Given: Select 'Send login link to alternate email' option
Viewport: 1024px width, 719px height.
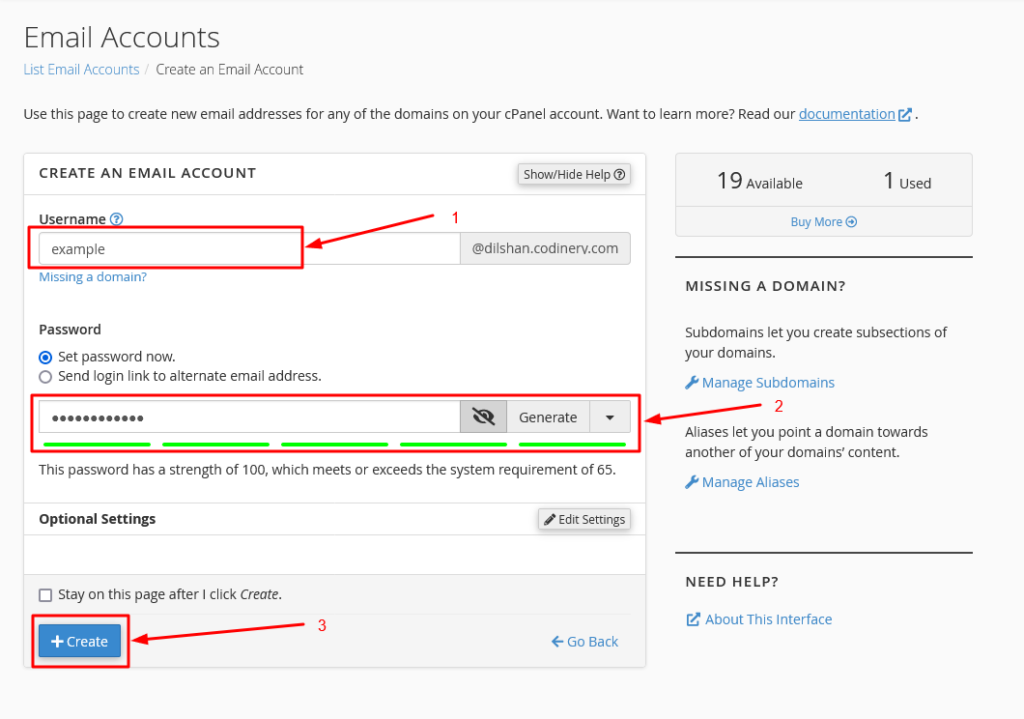Looking at the screenshot, I should (45, 377).
